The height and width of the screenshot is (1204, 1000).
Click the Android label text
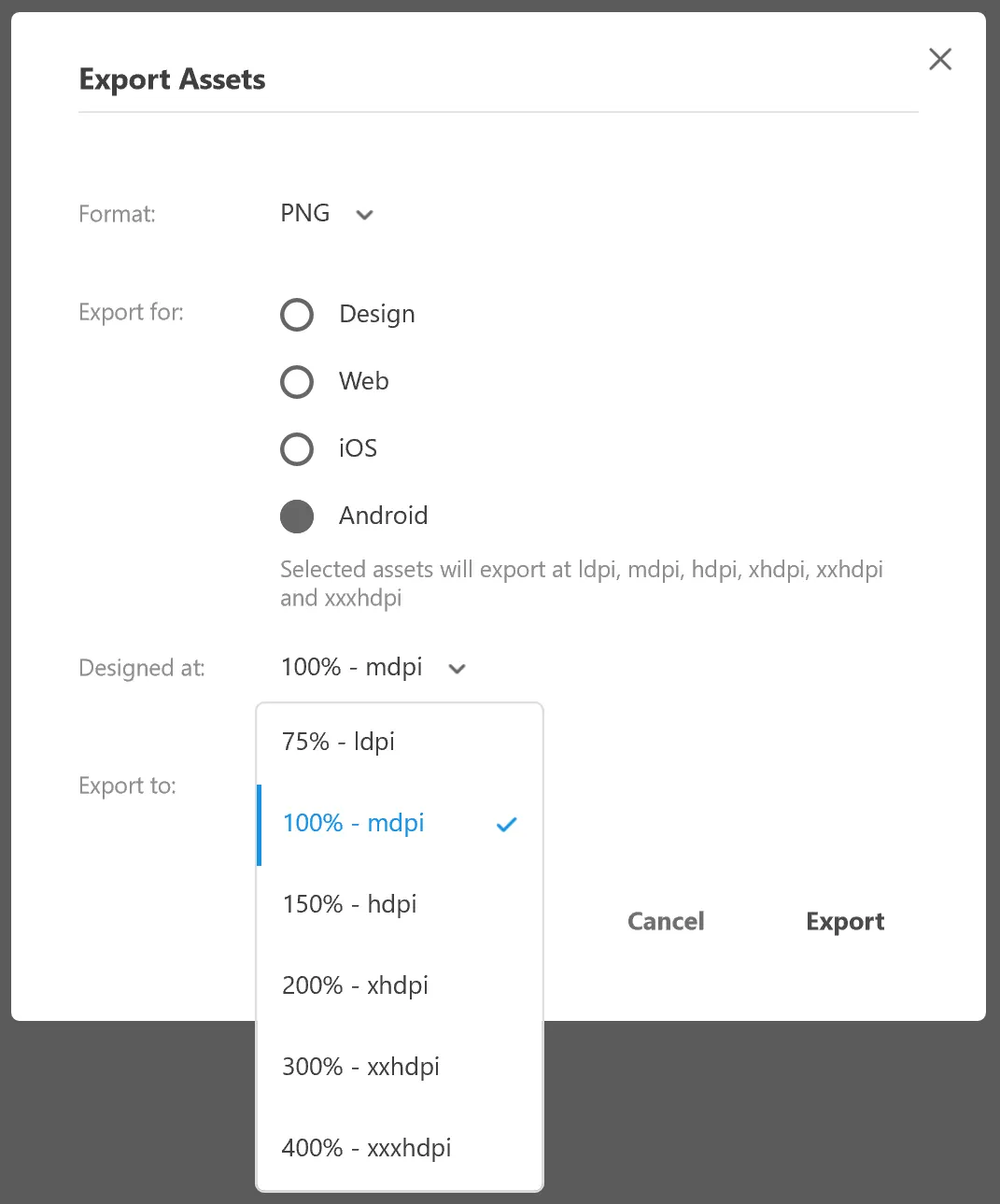point(384,517)
